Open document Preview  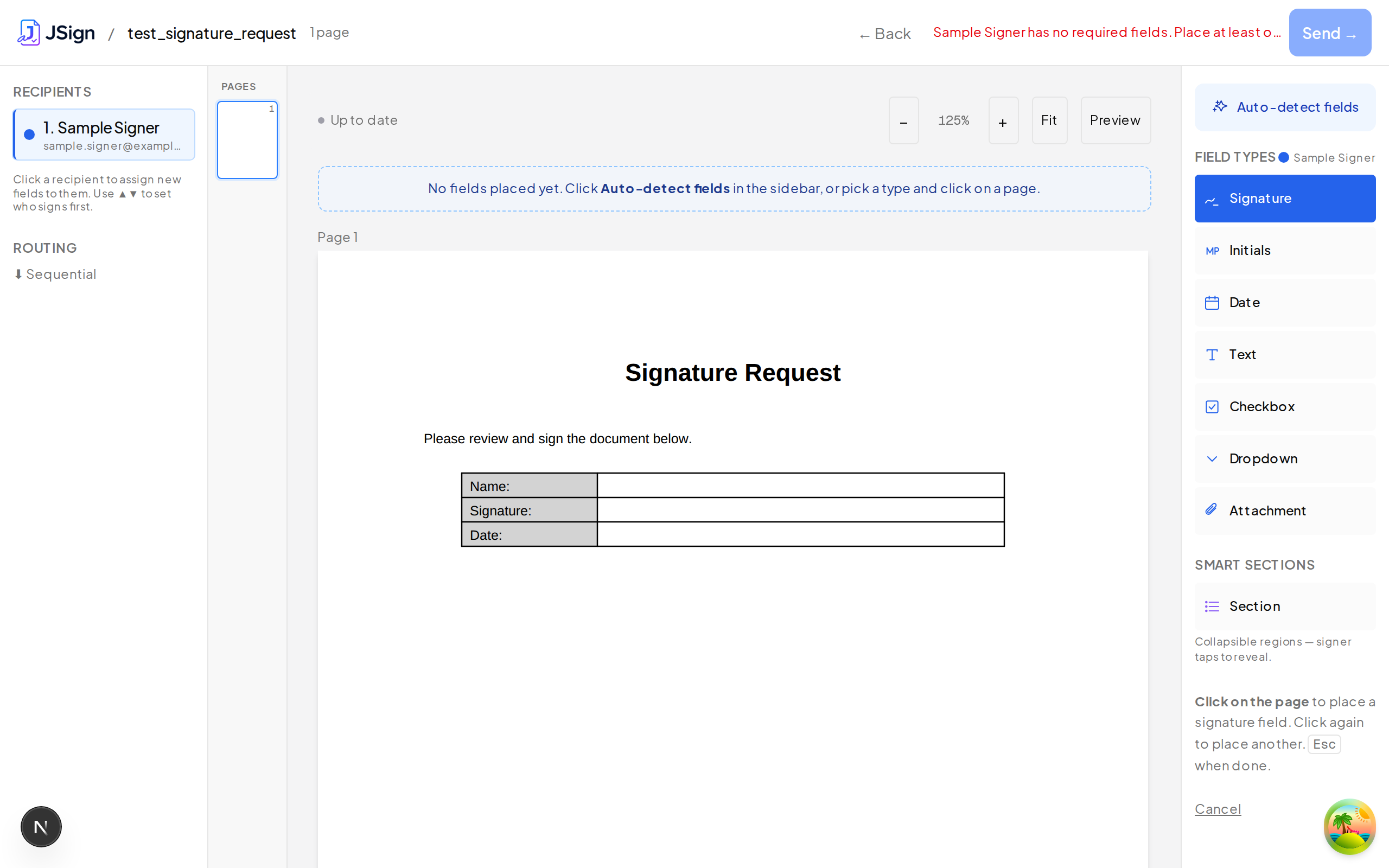tap(1115, 120)
